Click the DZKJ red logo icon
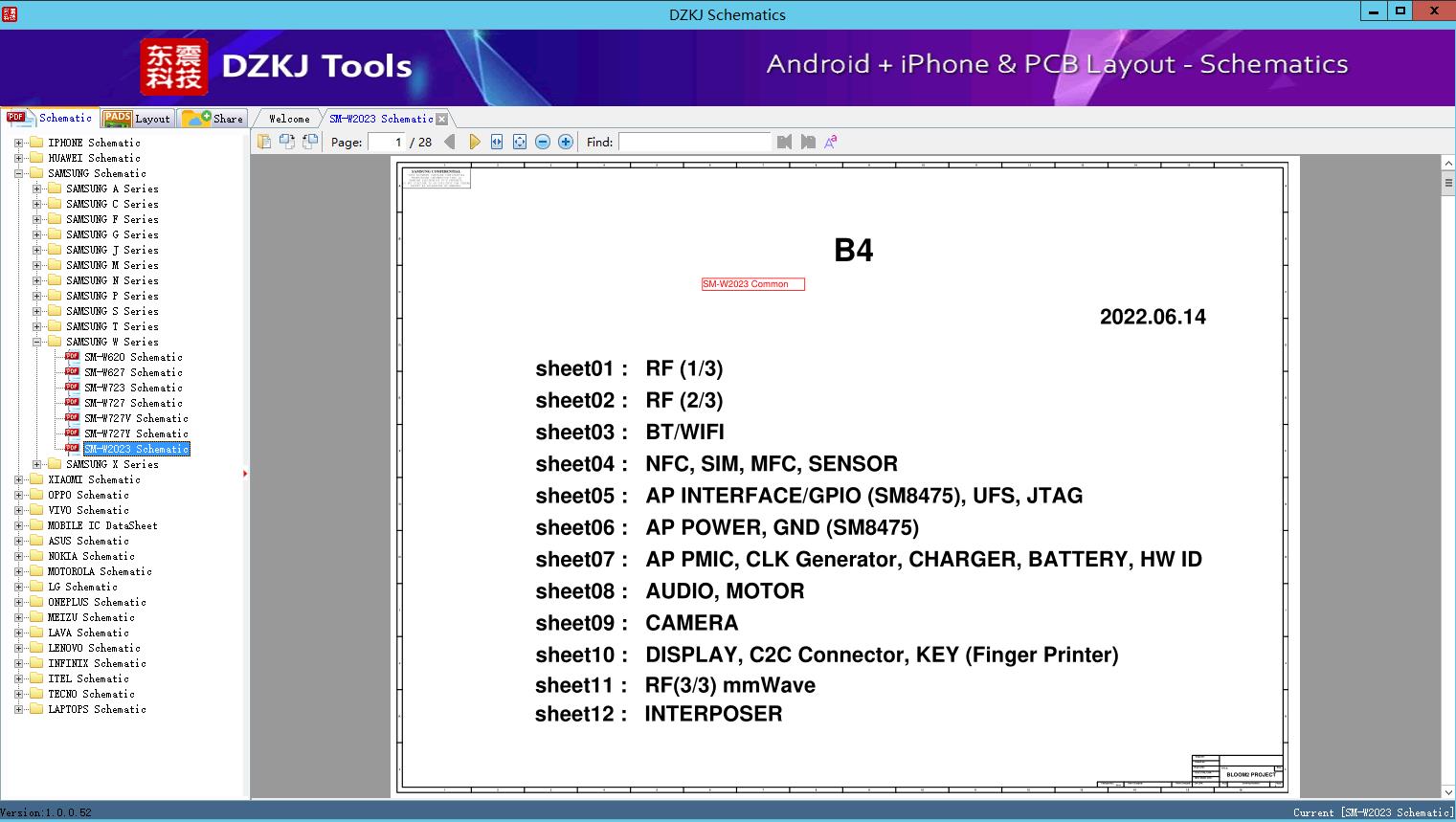The image size is (1456, 822). coord(174,66)
